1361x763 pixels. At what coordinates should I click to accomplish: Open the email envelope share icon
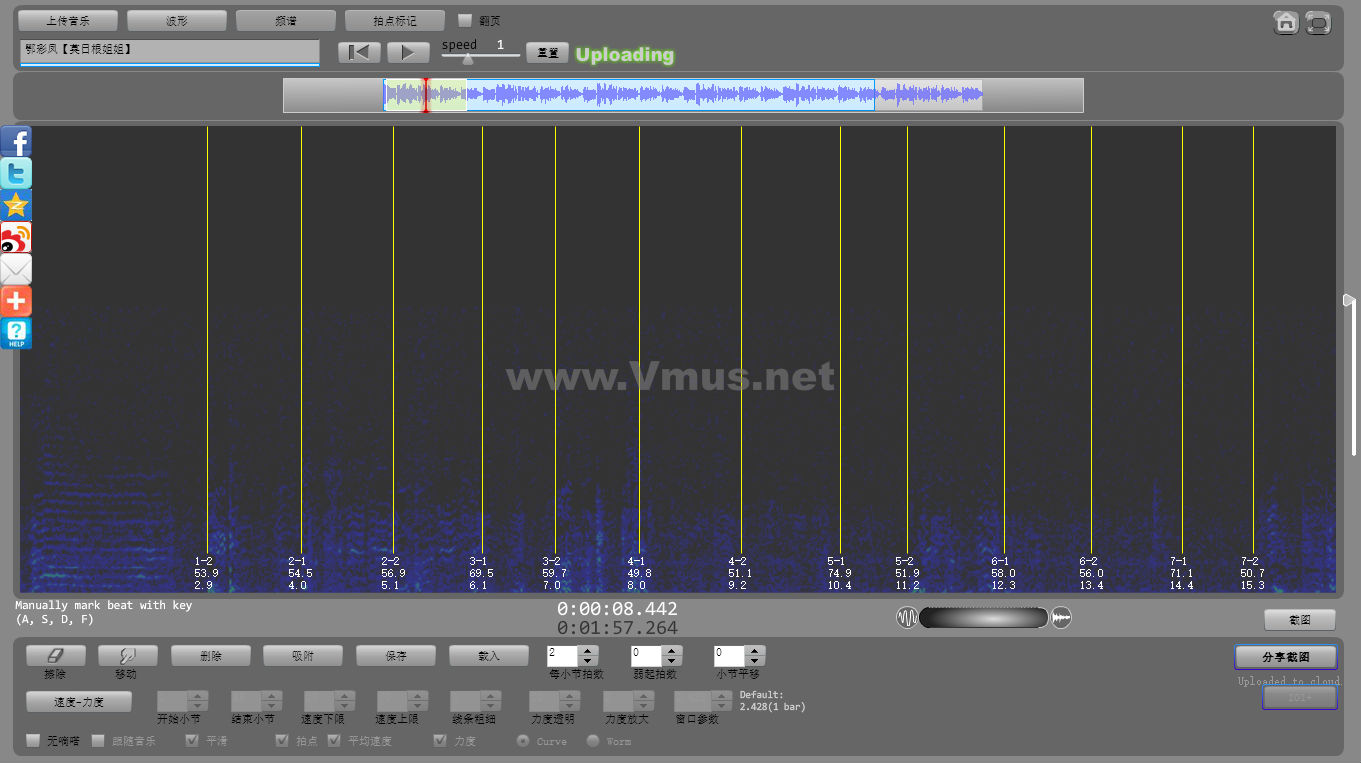coord(16,269)
